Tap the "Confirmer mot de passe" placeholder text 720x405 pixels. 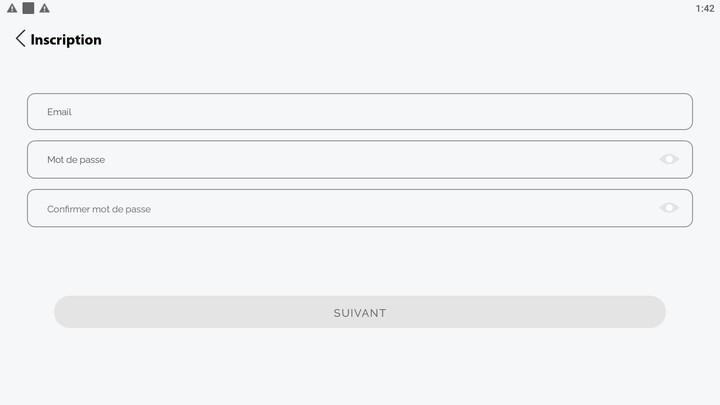coord(99,209)
